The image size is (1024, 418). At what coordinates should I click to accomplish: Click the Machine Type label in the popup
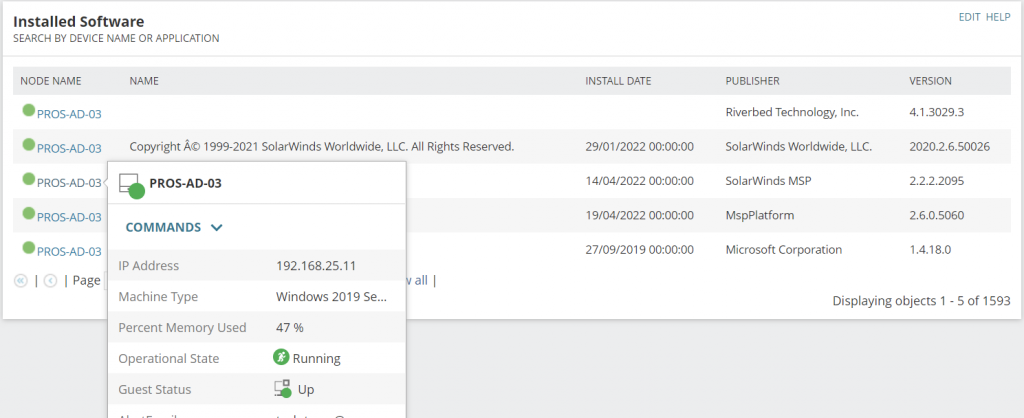click(158, 297)
